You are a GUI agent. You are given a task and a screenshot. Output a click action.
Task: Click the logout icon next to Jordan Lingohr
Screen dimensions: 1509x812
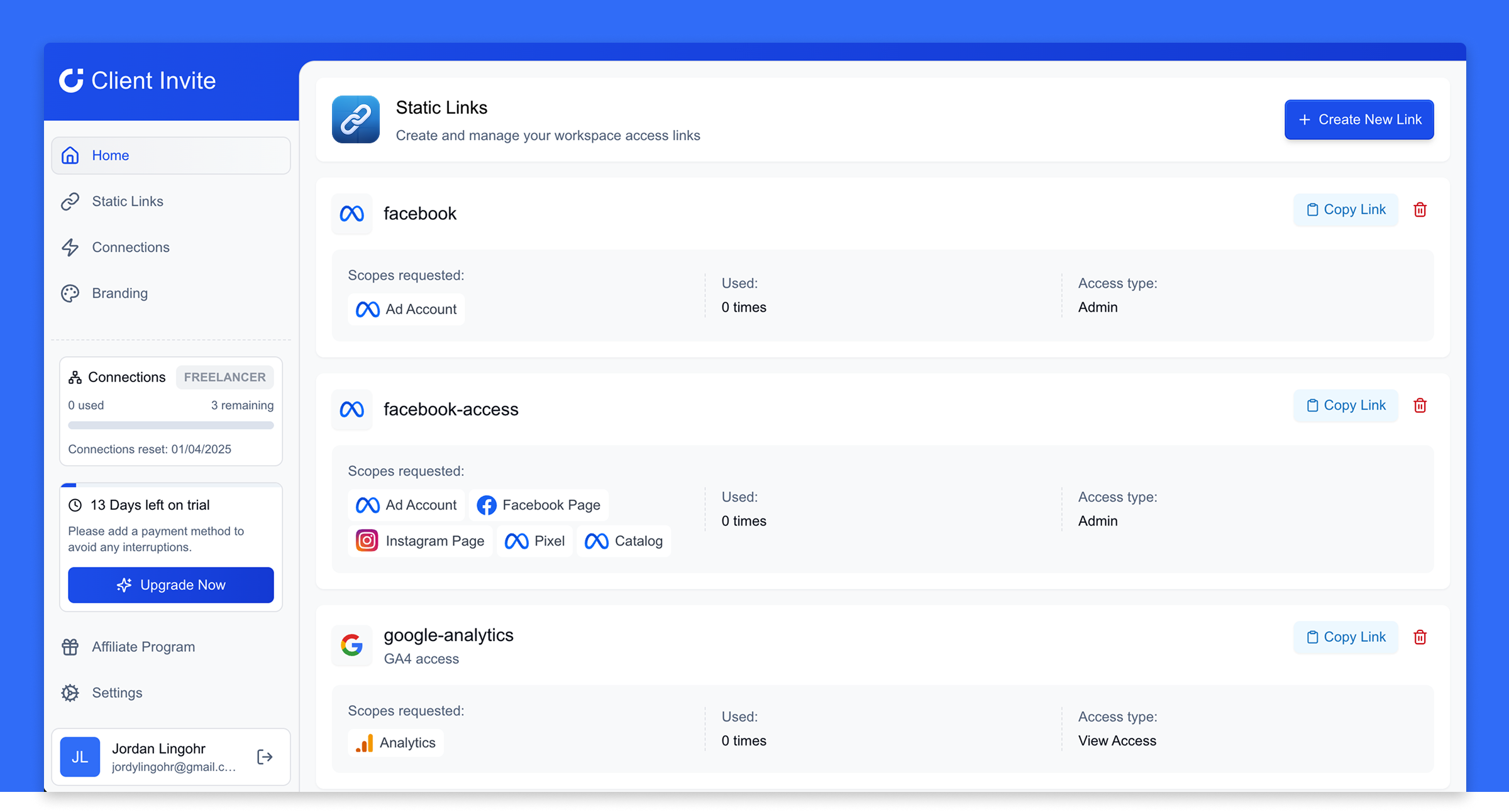coord(265,757)
